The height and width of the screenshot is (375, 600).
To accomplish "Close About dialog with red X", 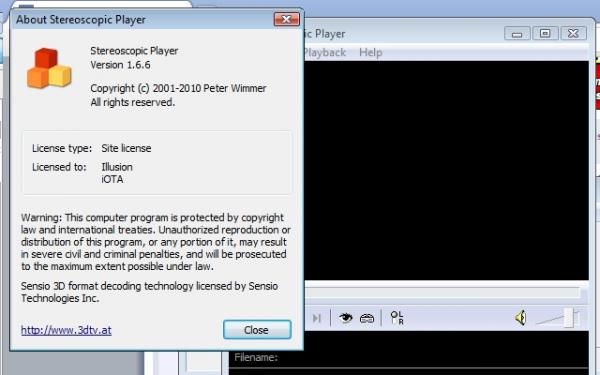I will (287, 19).
